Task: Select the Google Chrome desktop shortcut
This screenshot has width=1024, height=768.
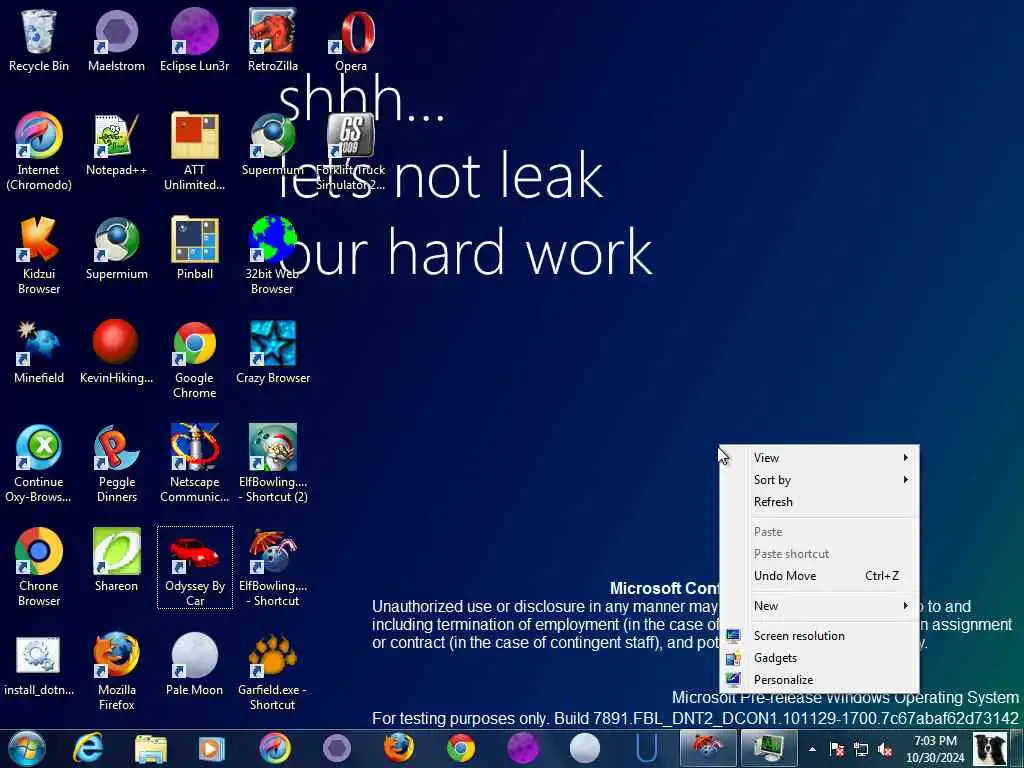Action: [195, 359]
